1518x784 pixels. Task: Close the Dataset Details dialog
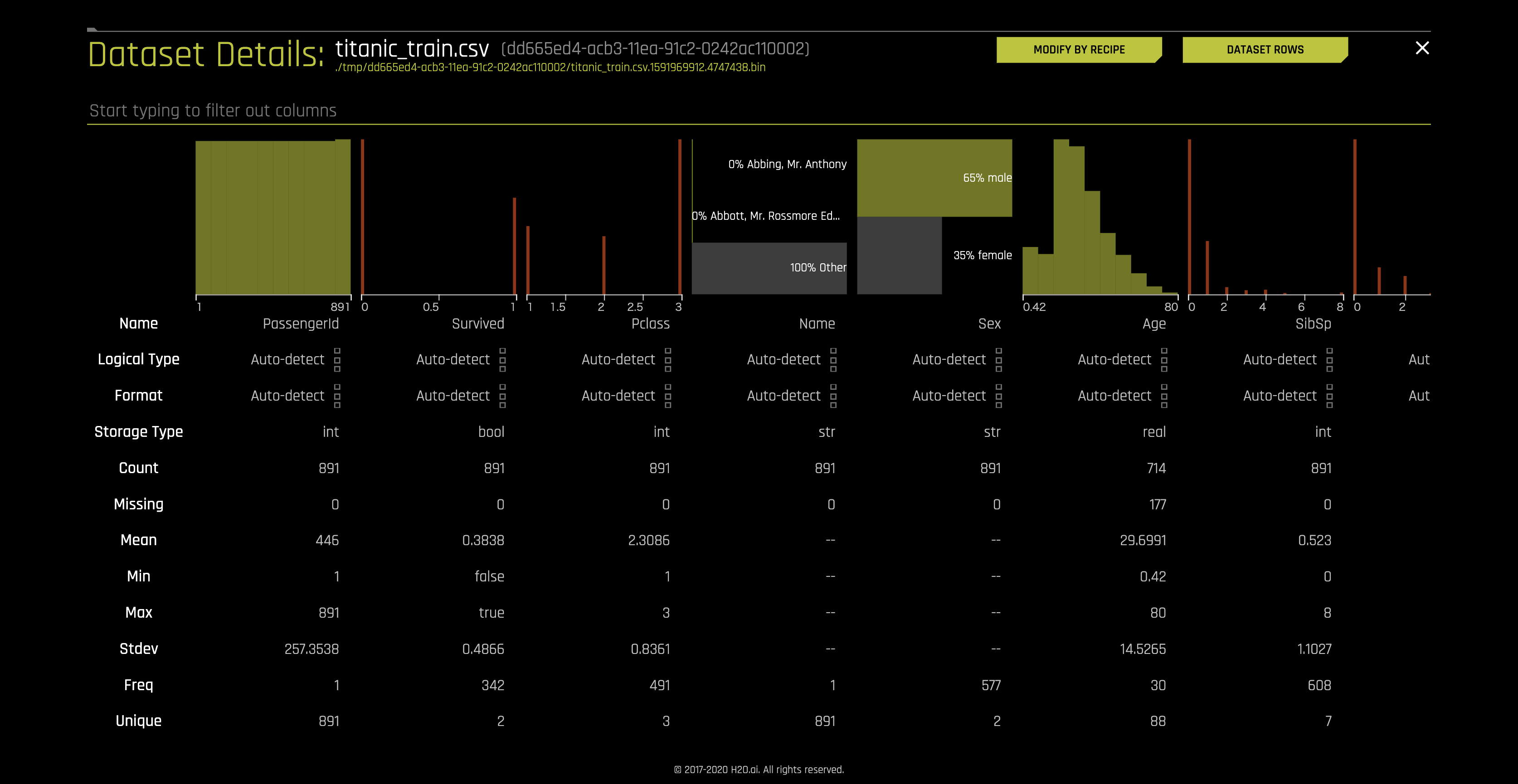pyautogui.click(x=1422, y=48)
